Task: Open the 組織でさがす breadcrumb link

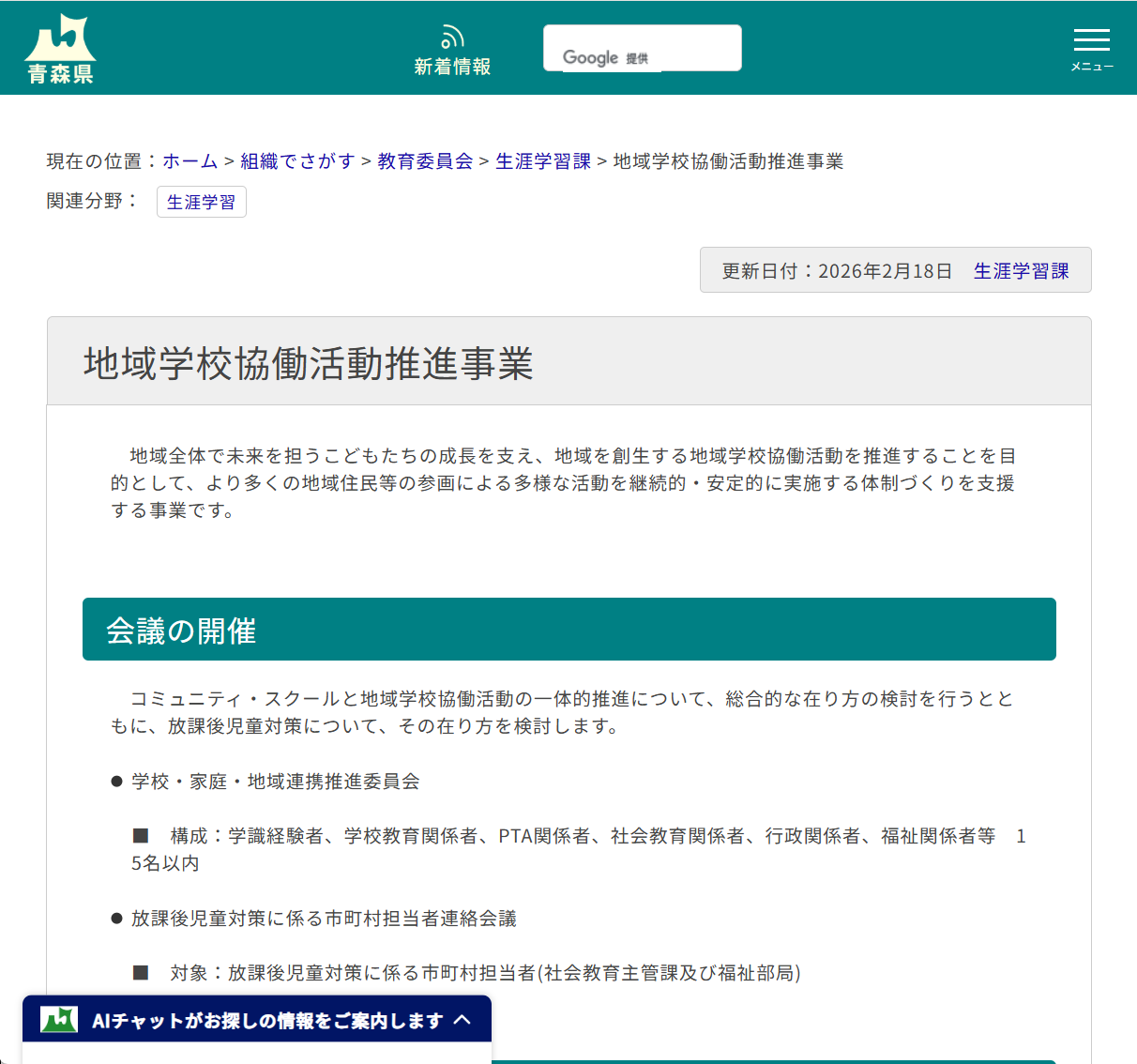Action: click(298, 161)
